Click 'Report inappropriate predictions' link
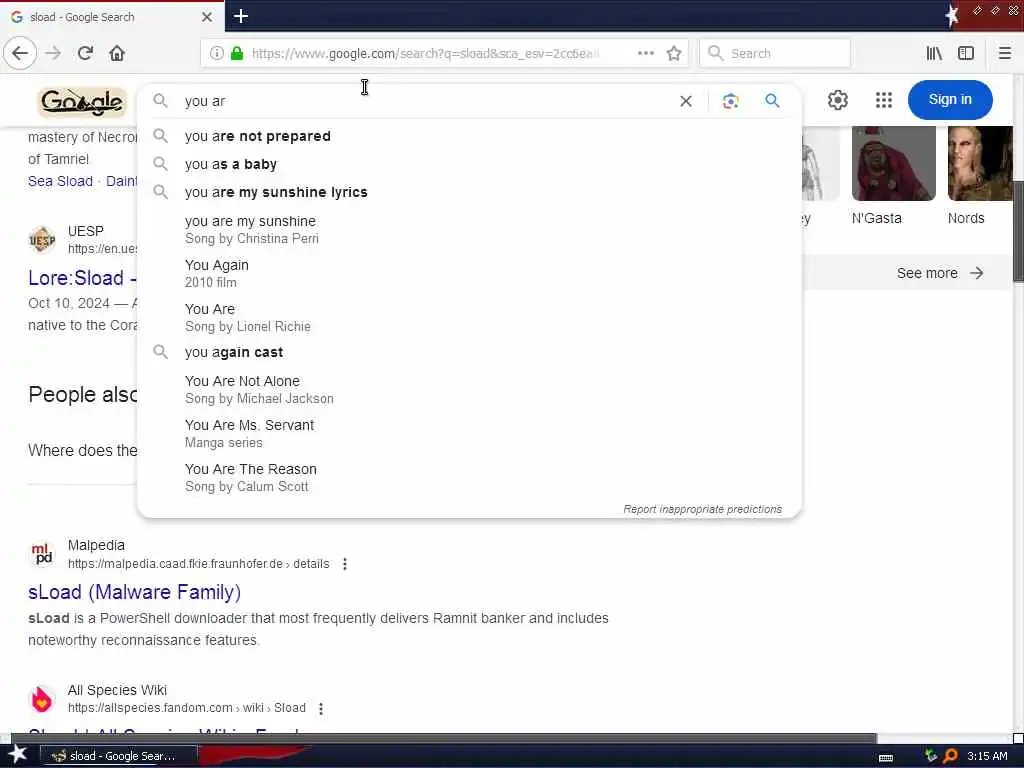The image size is (1024, 768). pos(702,509)
